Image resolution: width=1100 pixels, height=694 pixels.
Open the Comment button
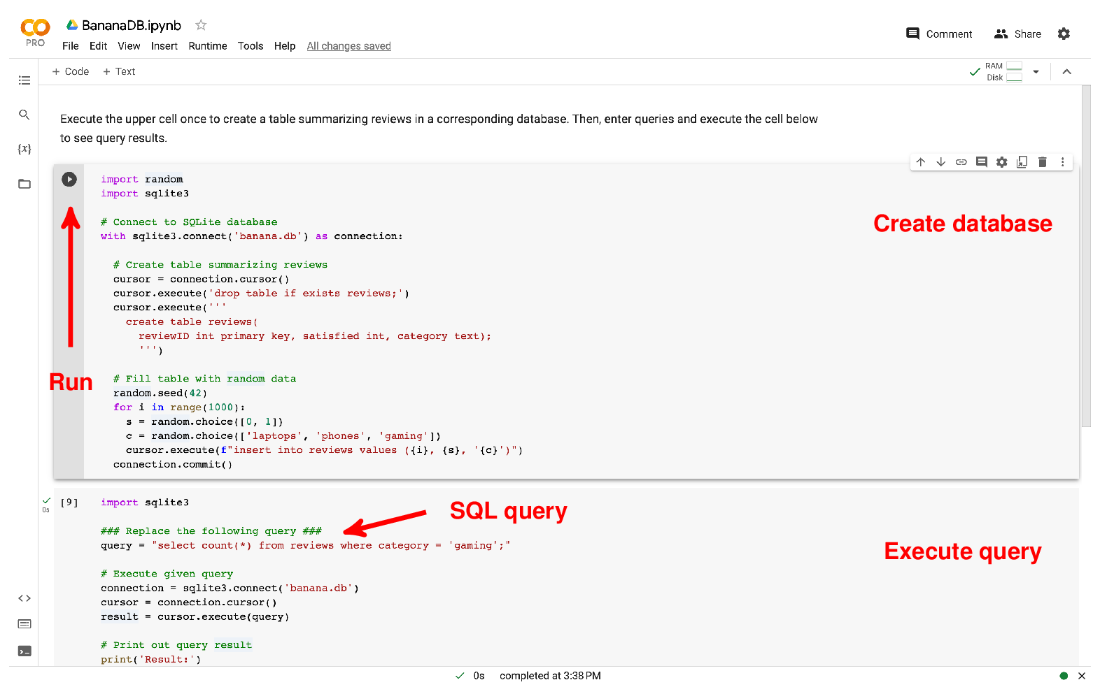click(939, 34)
